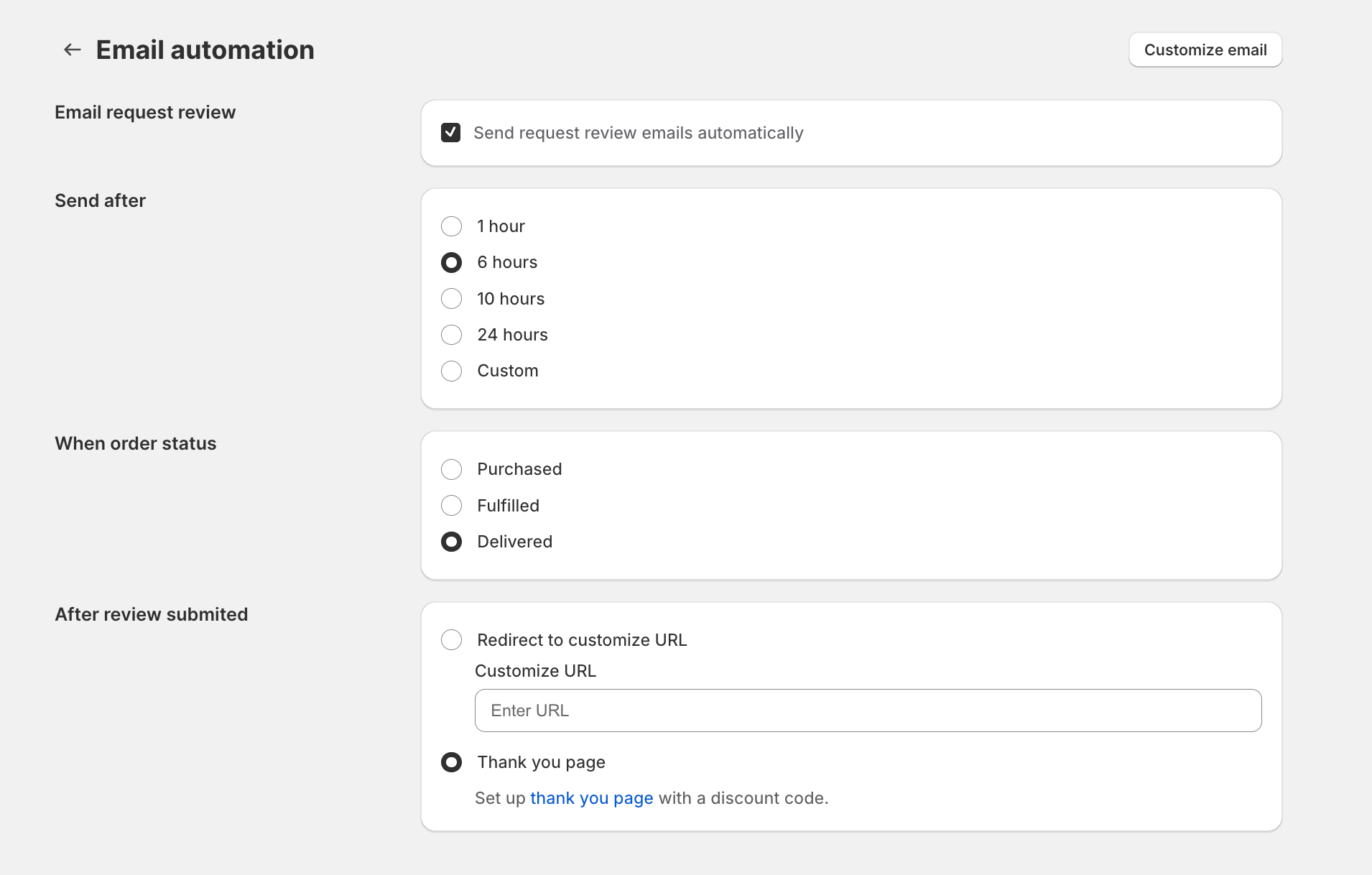
Task: Uncheck Send request review emails automatically
Action: (450, 133)
